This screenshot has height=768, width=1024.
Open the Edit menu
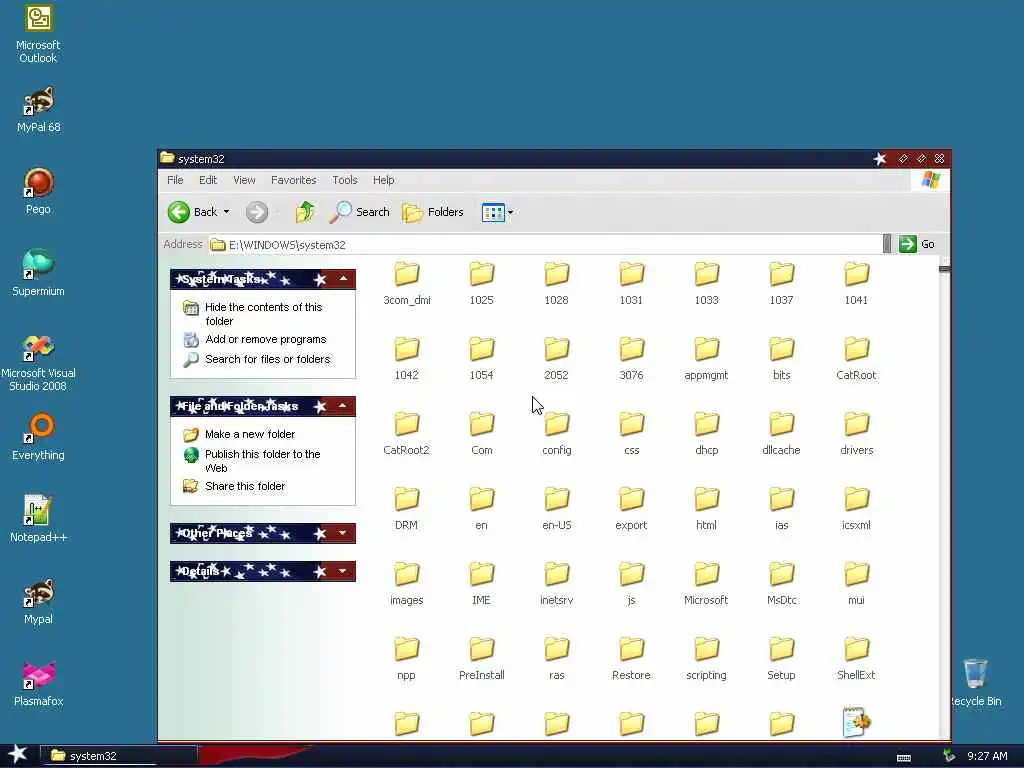tap(208, 180)
